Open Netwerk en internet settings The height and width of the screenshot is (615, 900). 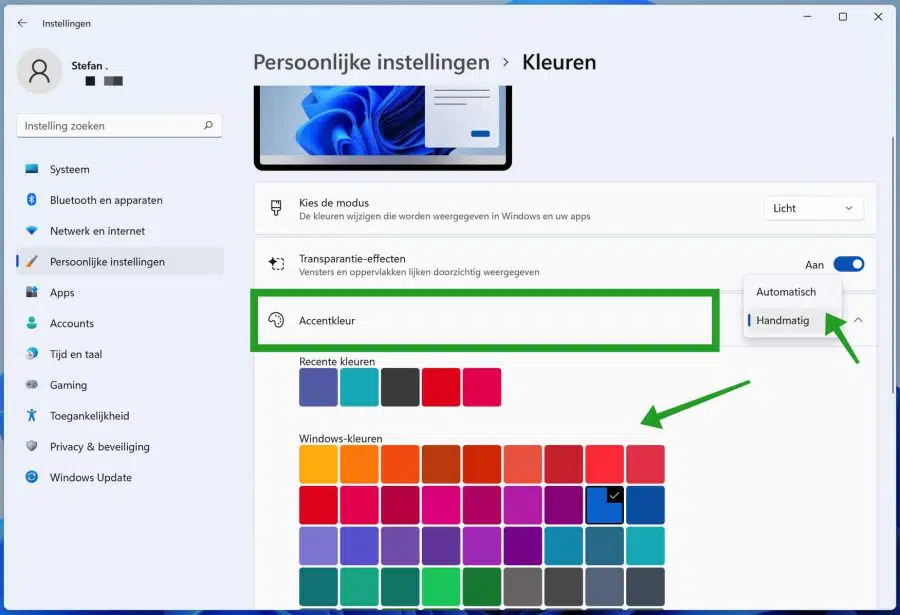[119, 231]
